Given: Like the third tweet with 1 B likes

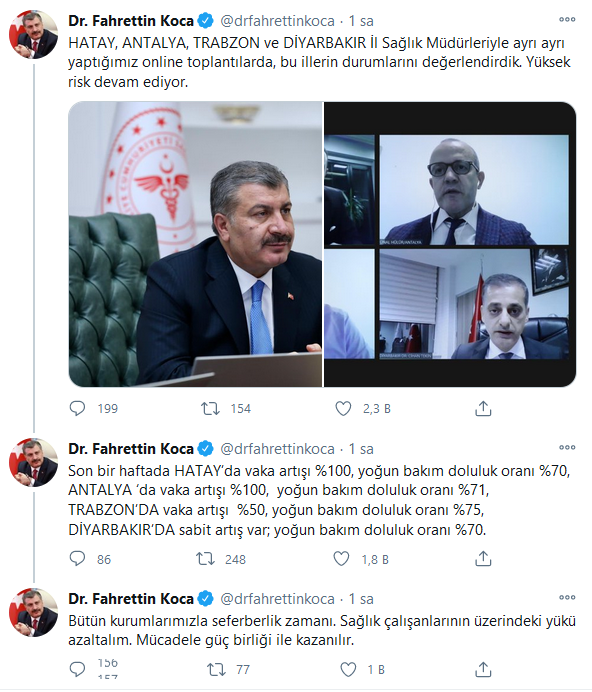Looking at the screenshot, I should pyautogui.click(x=348, y=669).
